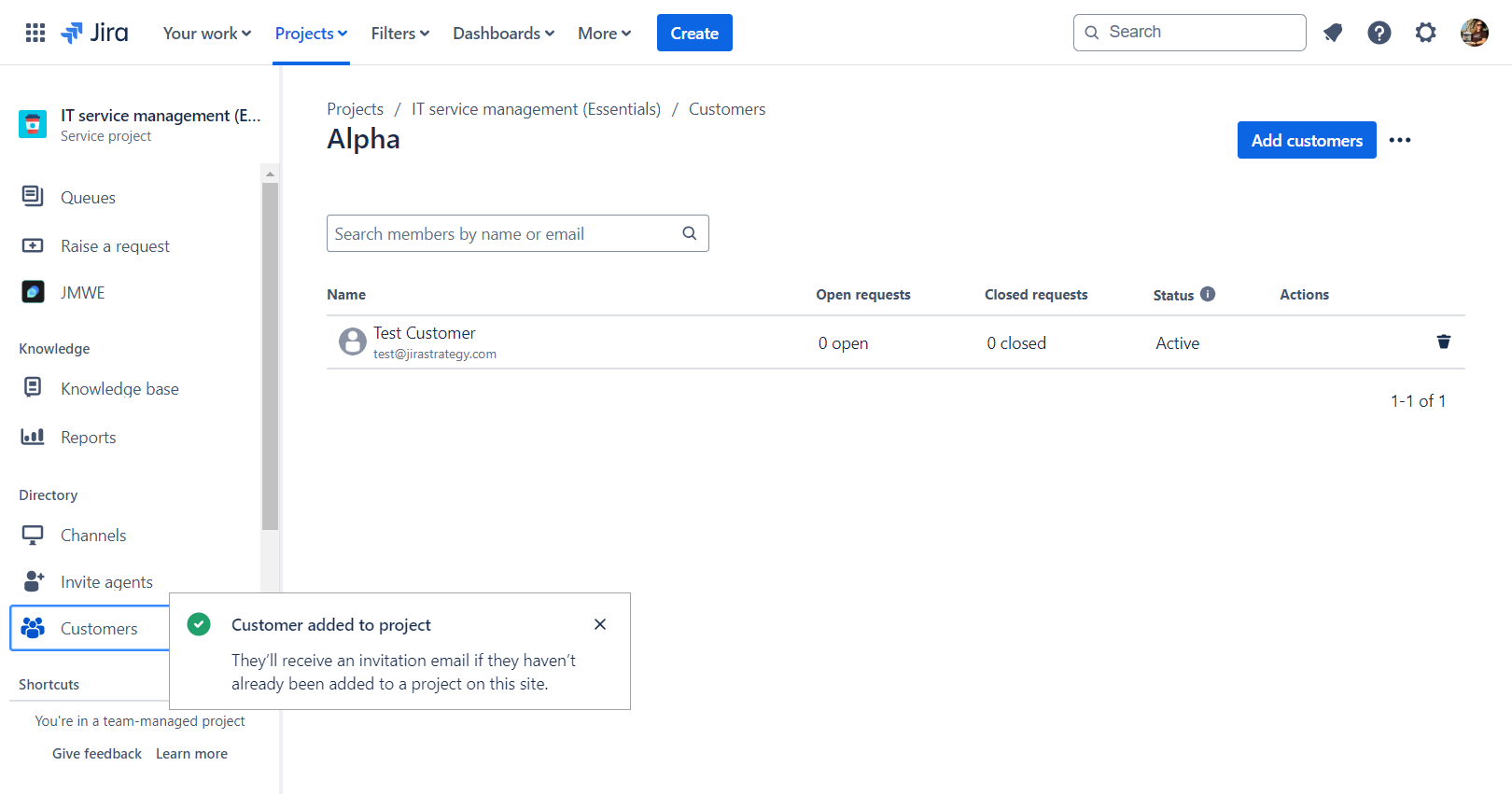Image resolution: width=1512 pixels, height=794 pixels.
Task: Click the members search input field
Action: (x=504, y=233)
